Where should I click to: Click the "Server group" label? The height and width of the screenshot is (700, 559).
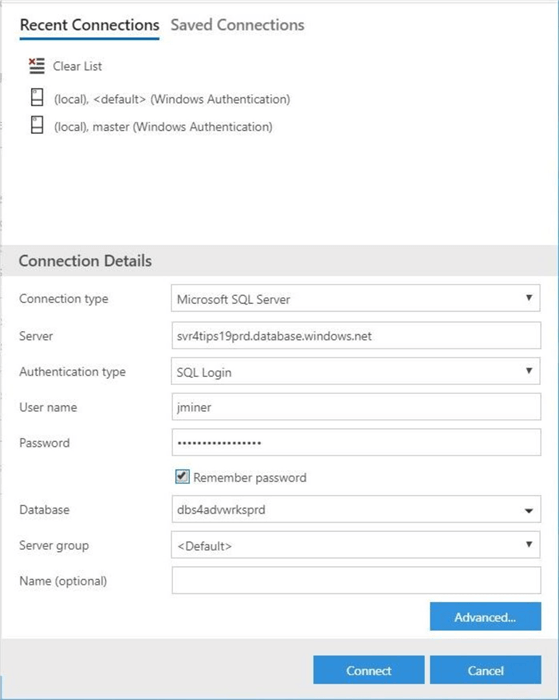54,546
